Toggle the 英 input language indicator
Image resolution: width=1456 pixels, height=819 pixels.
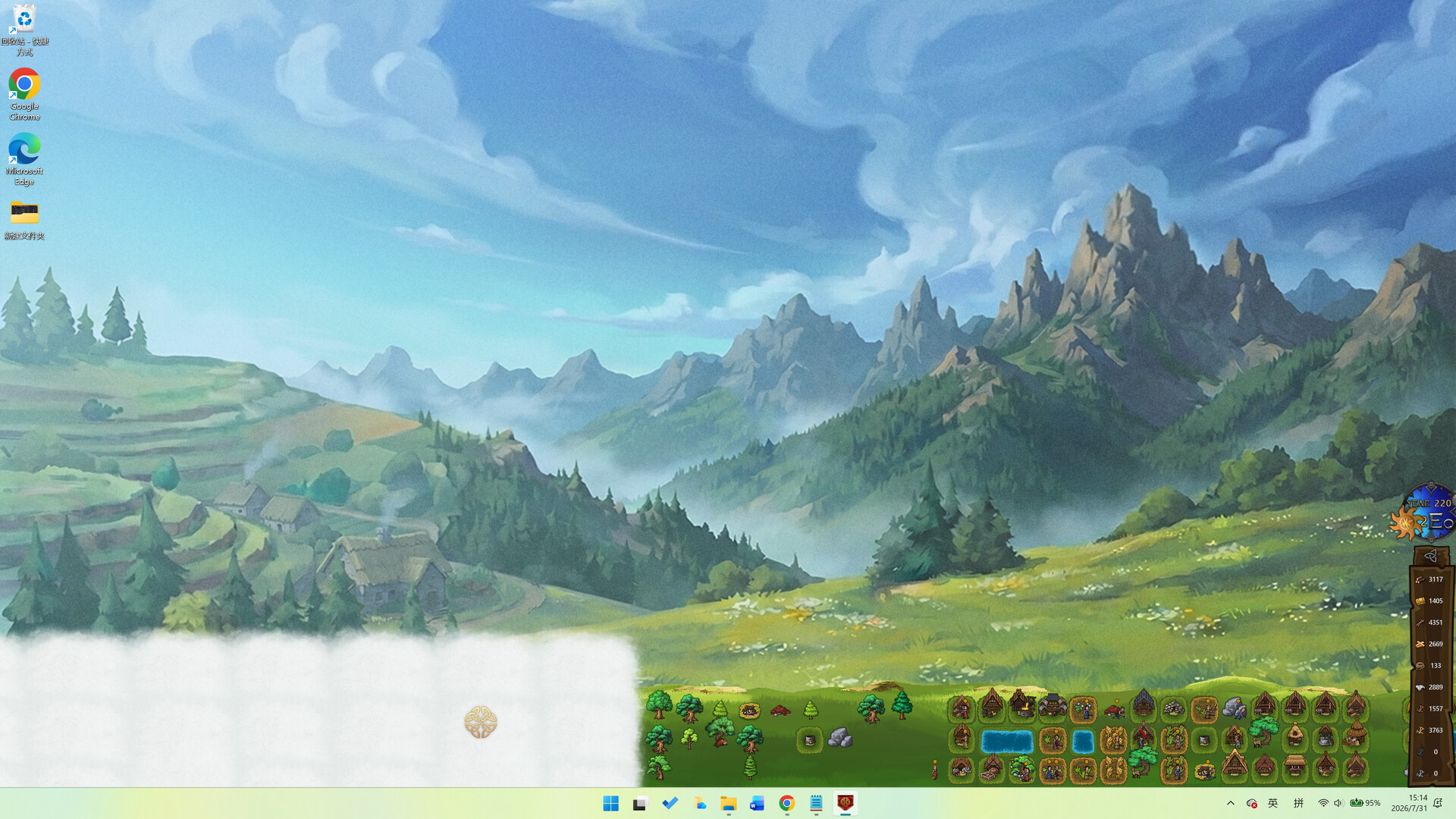[x=1273, y=803]
